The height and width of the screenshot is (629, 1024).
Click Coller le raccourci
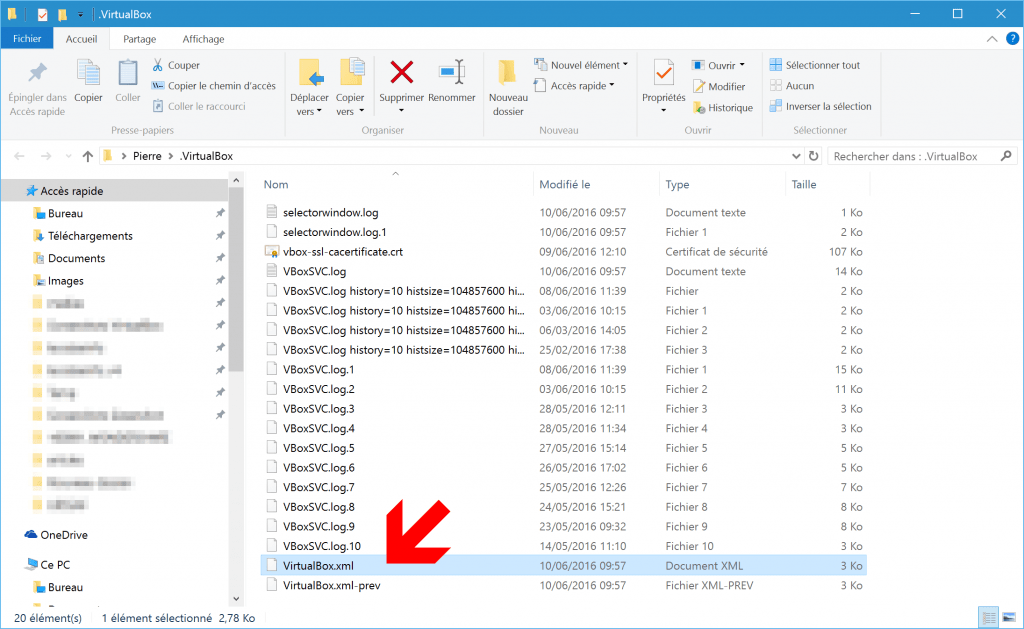pyautogui.click(x=199, y=106)
